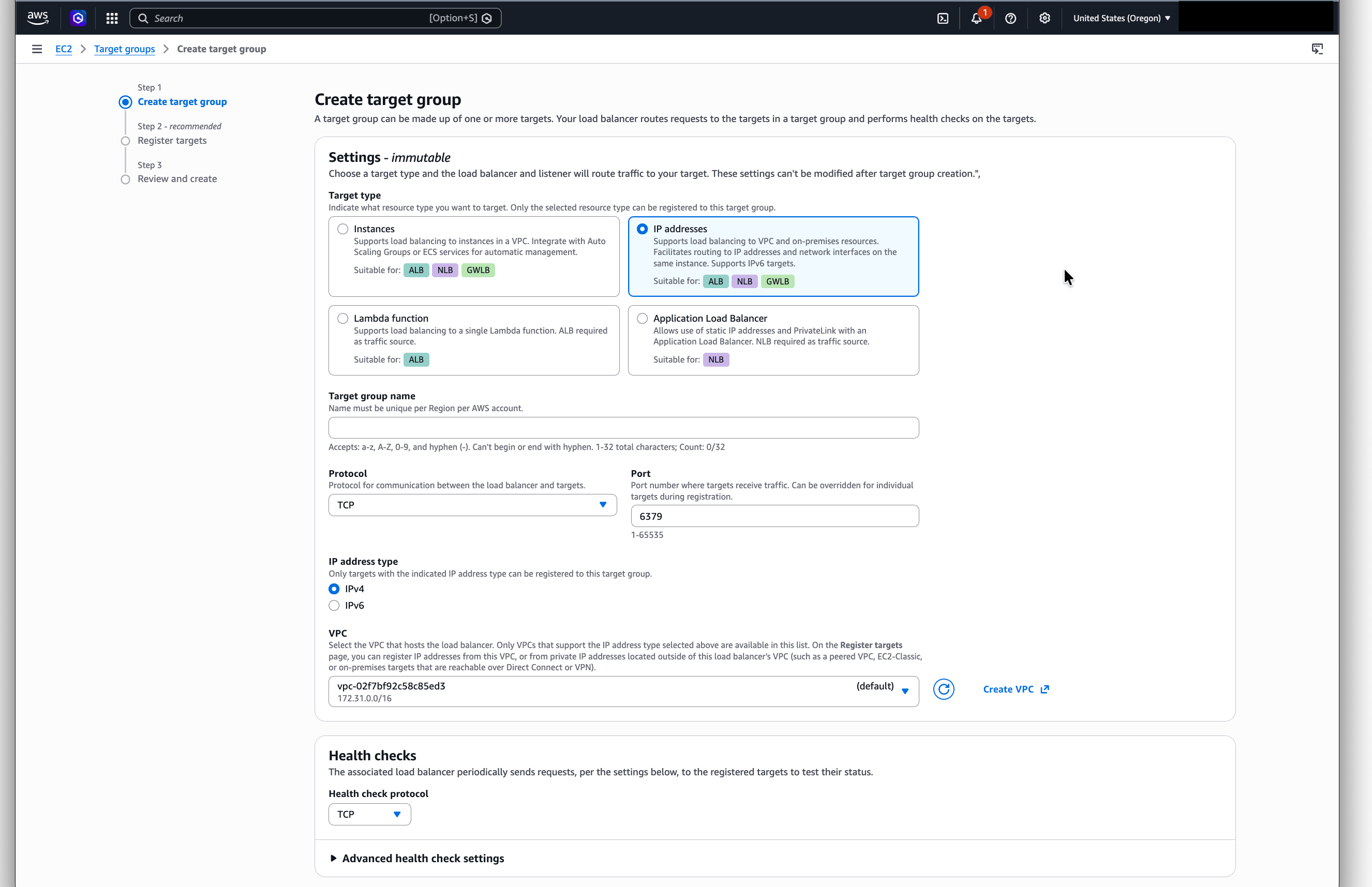This screenshot has width=1372, height=887.
Task: Focus the top Search box
Action: coord(315,19)
